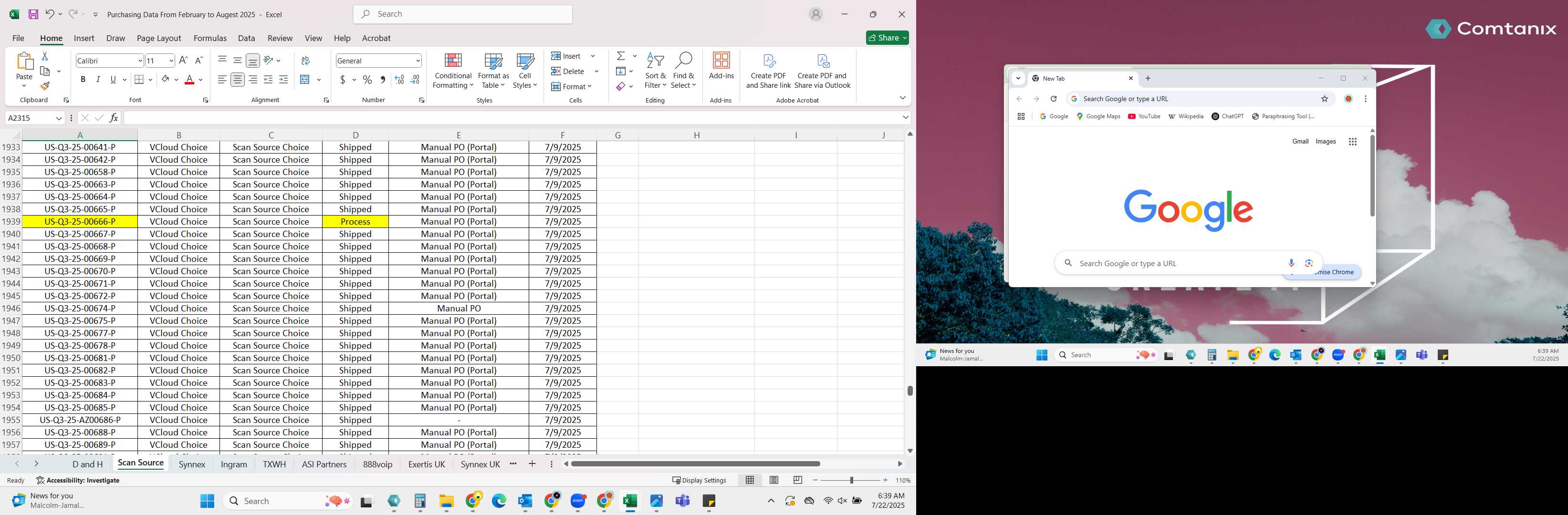Open the Borders dropdown arrow

[x=150, y=80]
